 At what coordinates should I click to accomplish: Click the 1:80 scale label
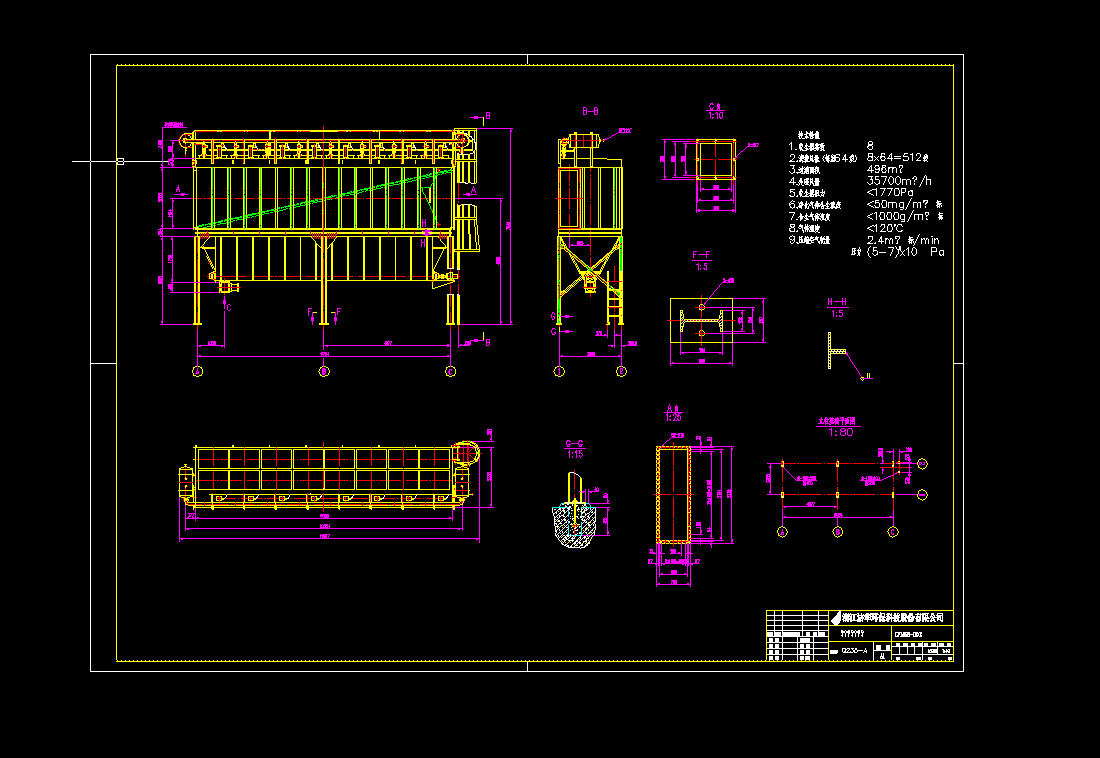point(840,432)
